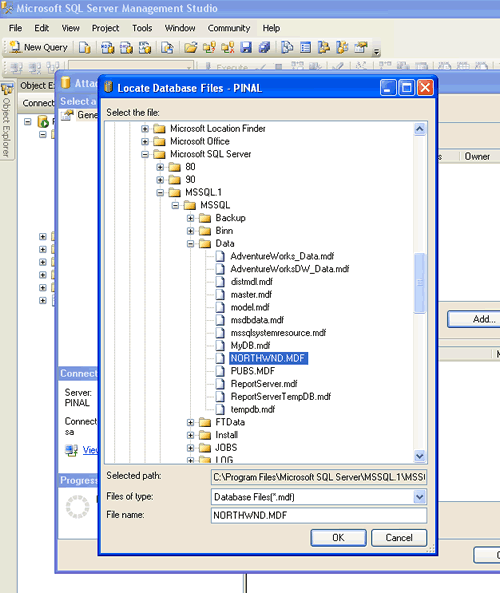Open the toolbar options arrow
The height and width of the screenshot is (593, 500).
pos(376,52)
